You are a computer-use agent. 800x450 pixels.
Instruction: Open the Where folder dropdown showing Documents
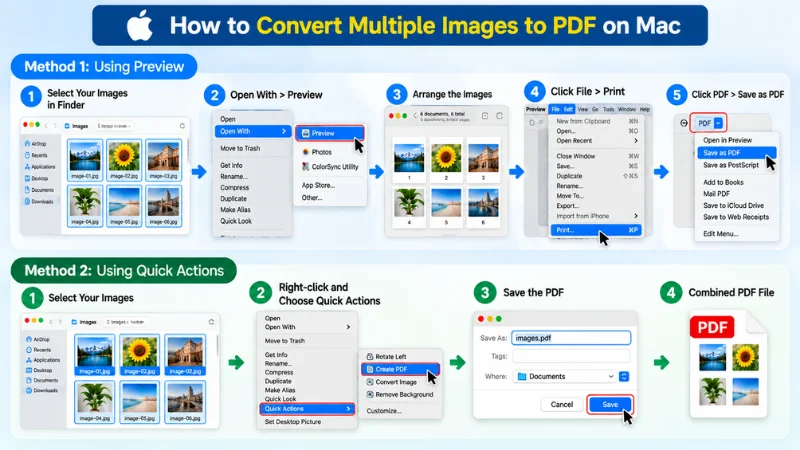click(x=566, y=377)
